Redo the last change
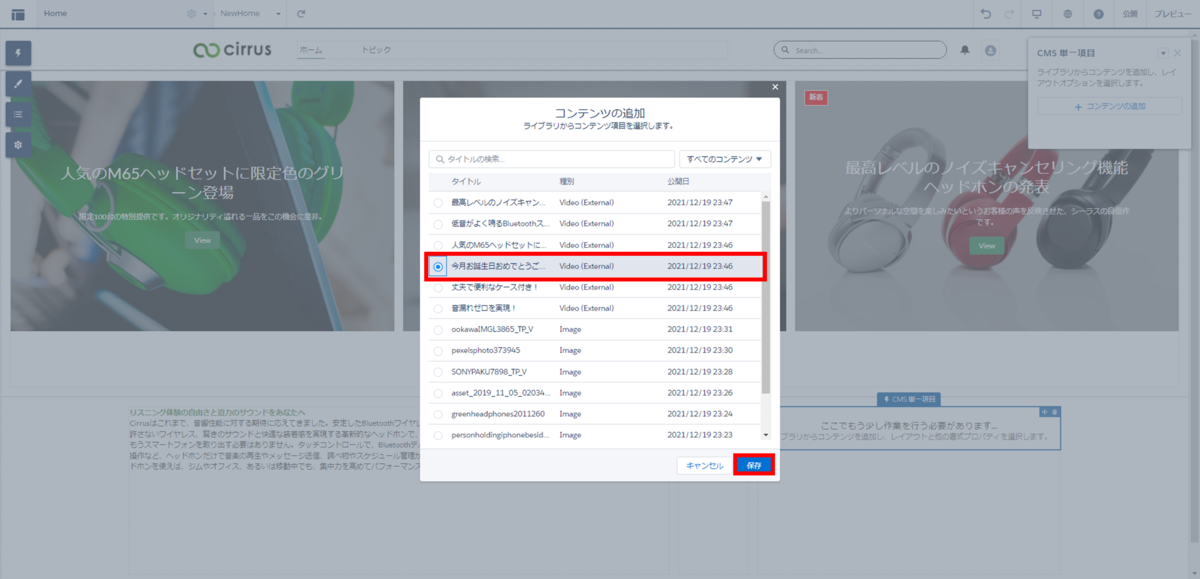 pyautogui.click(x=1009, y=14)
